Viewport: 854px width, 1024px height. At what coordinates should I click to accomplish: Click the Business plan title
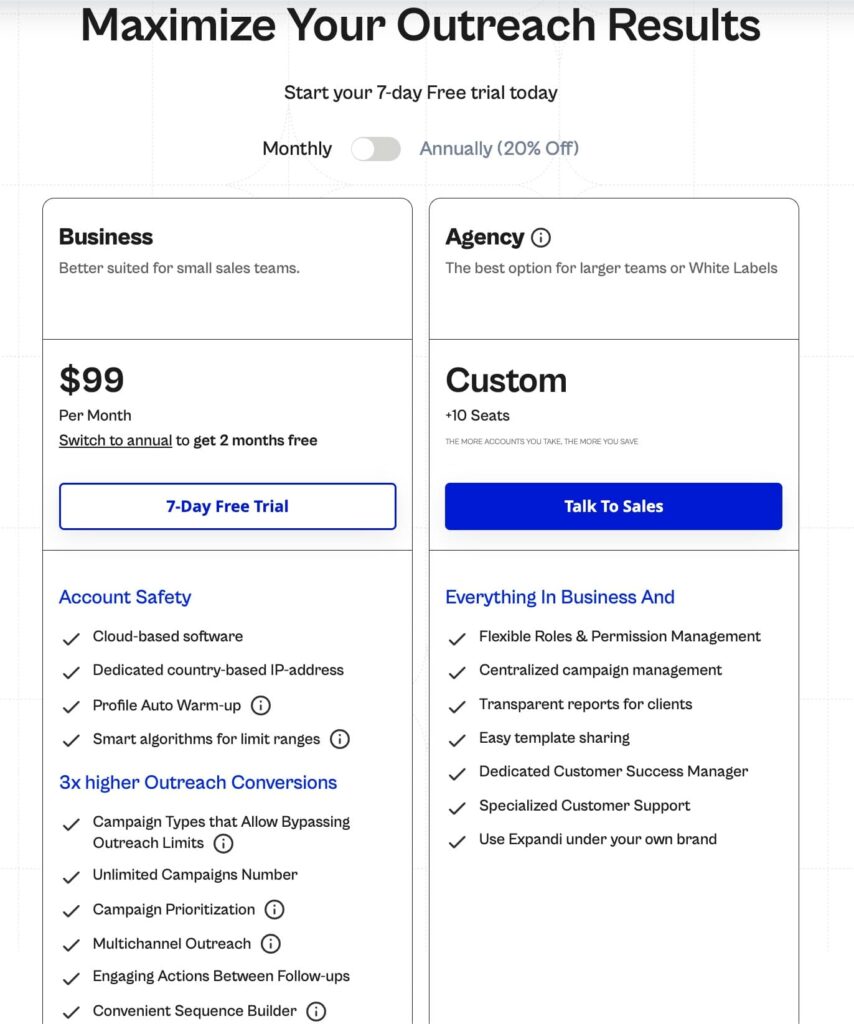[x=106, y=237]
